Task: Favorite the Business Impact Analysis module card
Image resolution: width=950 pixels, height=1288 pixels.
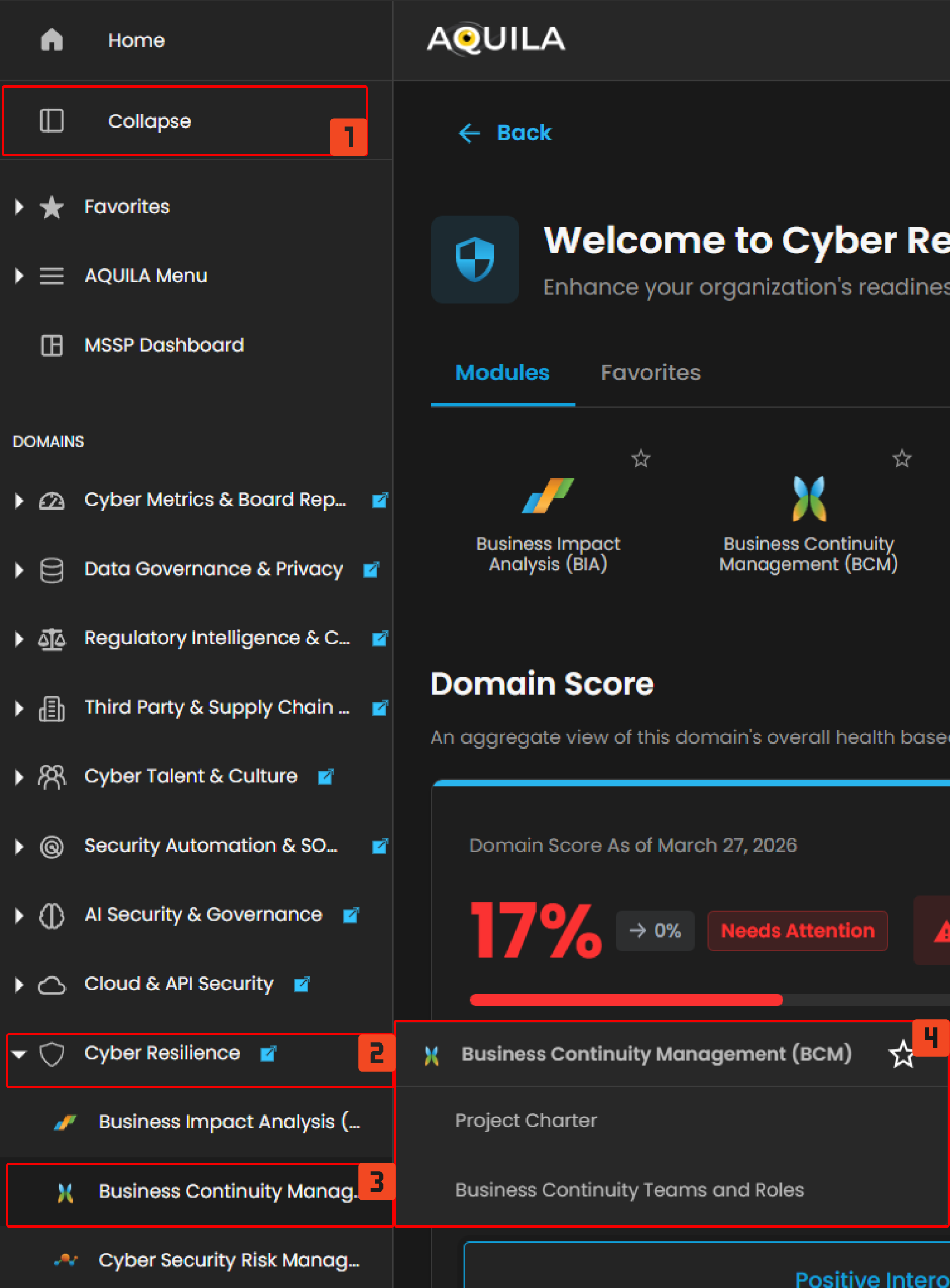Action: coord(641,459)
